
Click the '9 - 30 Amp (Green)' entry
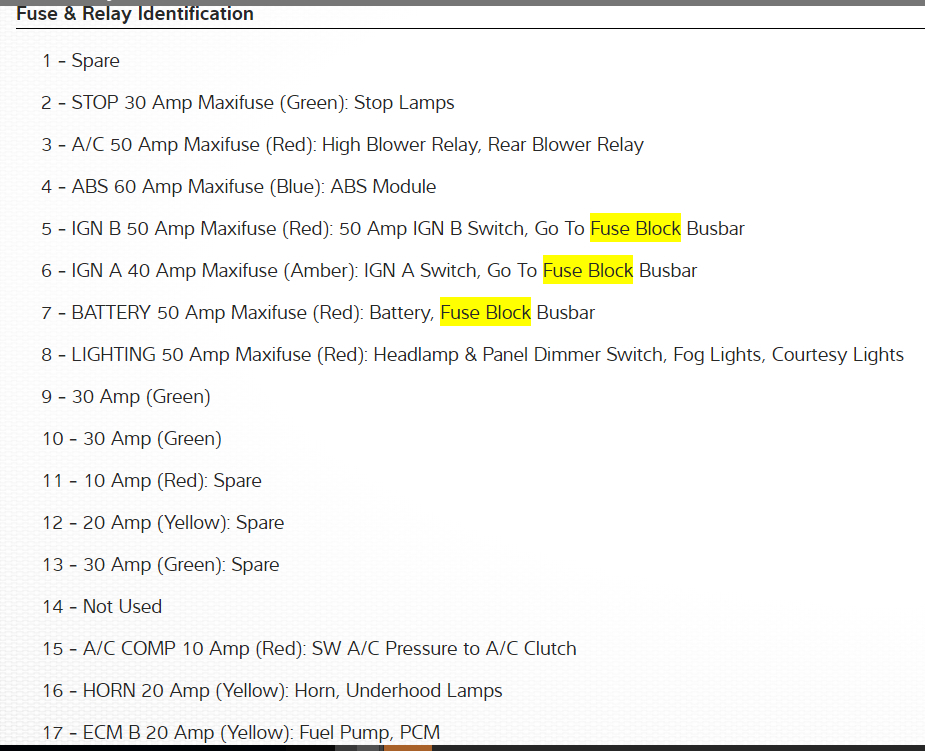pos(126,396)
